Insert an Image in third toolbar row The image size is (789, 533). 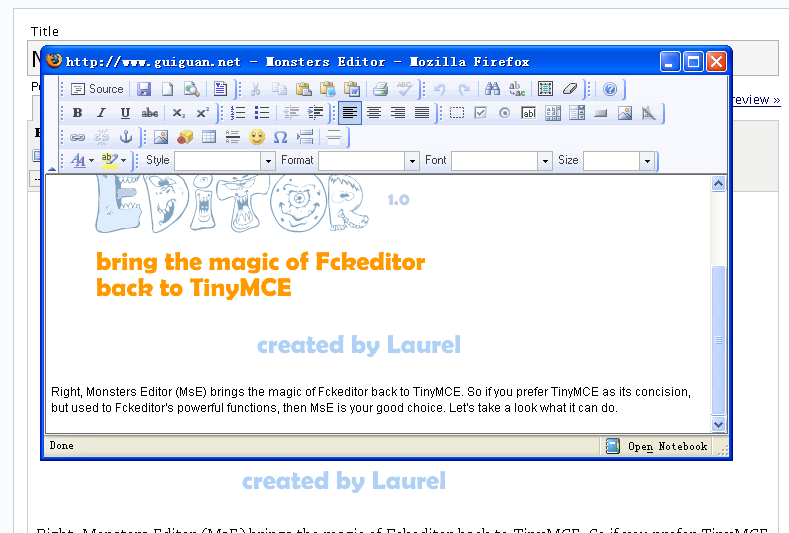coord(161,137)
